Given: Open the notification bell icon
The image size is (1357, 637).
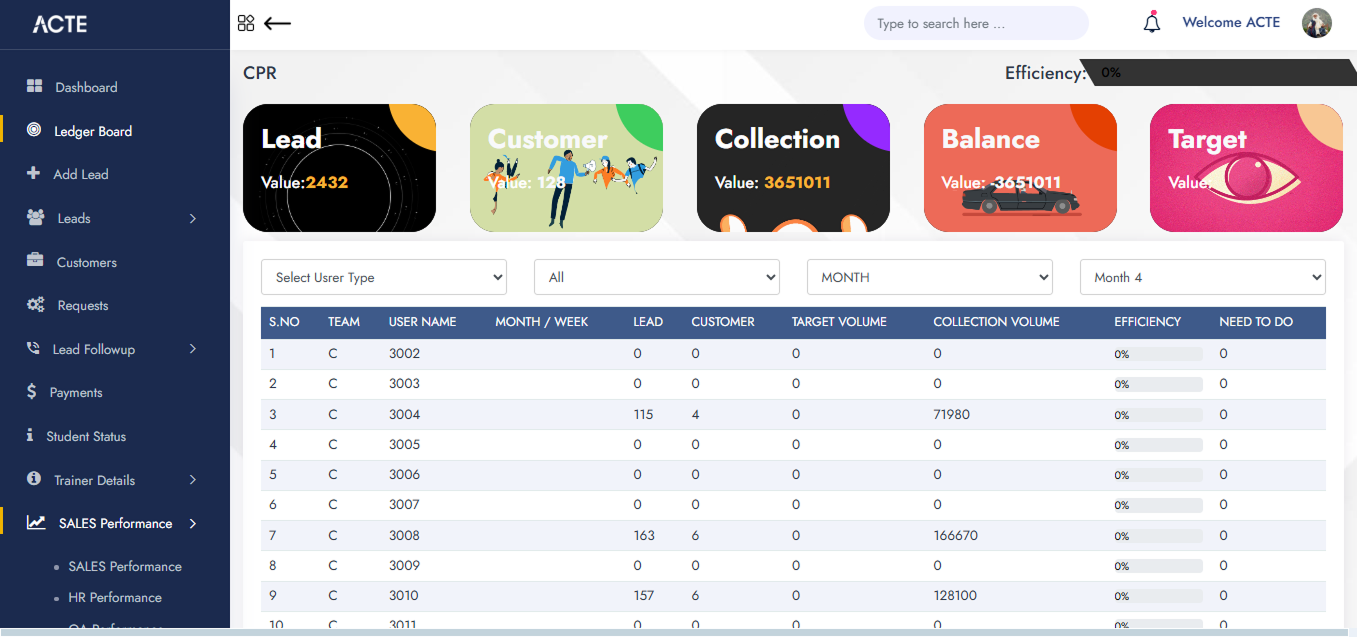Looking at the screenshot, I should (x=1152, y=22).
